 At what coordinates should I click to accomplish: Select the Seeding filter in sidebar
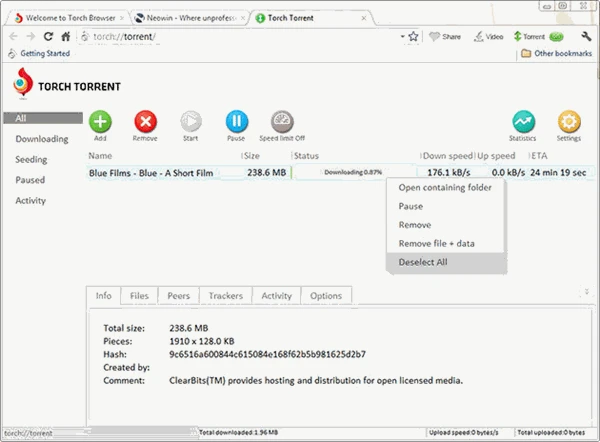click(31, 160)
